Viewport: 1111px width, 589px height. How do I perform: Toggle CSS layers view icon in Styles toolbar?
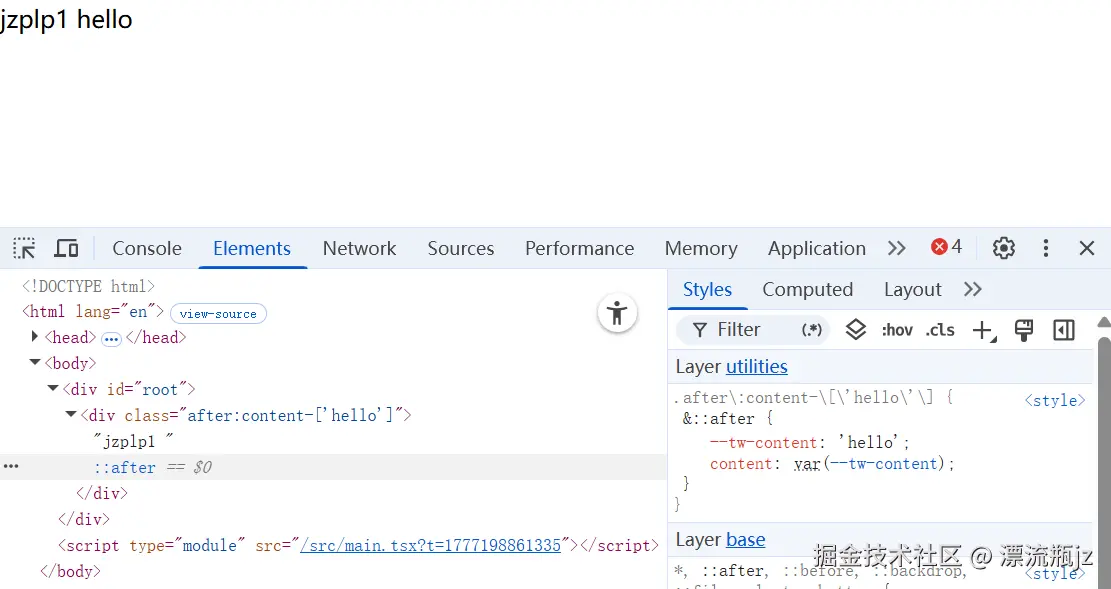pyautogui.click(x=855, y=330)
